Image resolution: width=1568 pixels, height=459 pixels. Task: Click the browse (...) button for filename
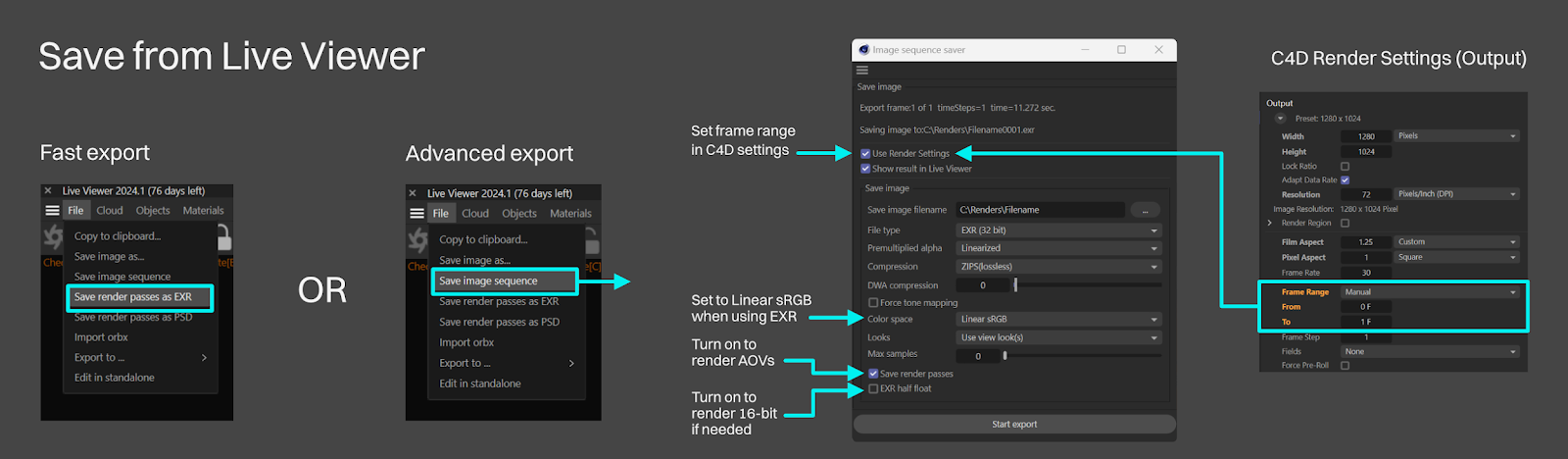pyautogui.click(x=1145, y=210)
